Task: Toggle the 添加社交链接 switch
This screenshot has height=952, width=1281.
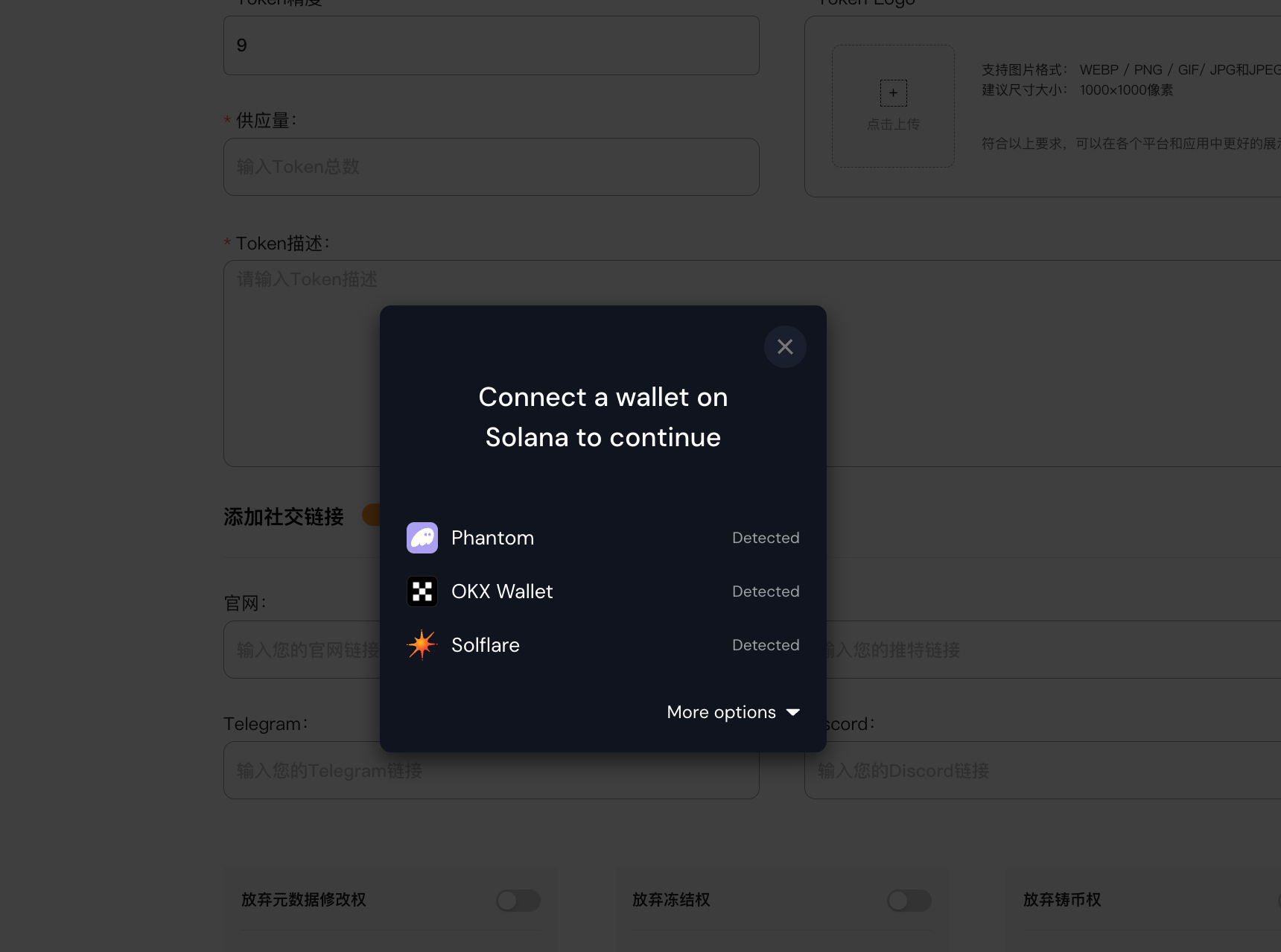Action: click(371, 515)
